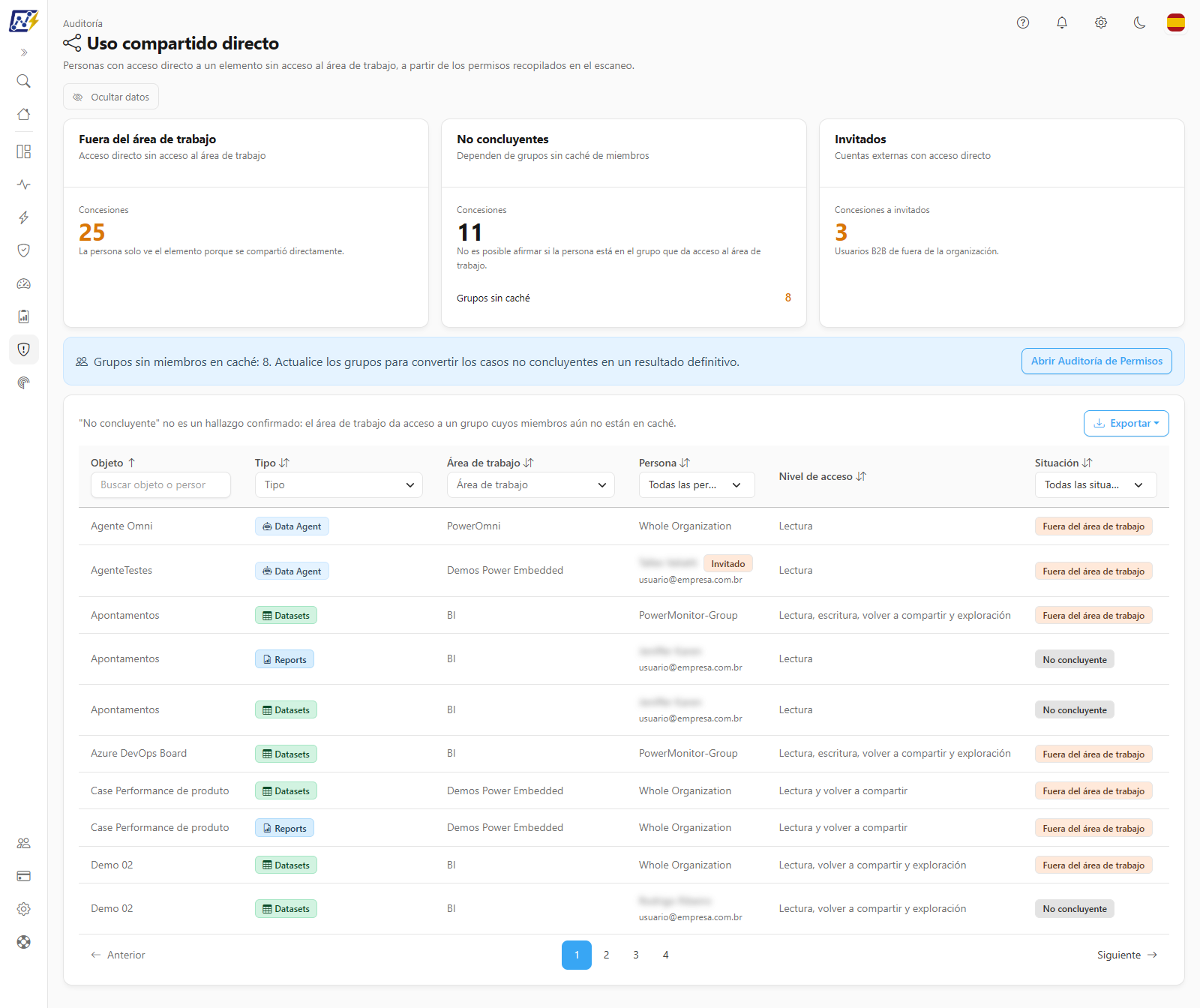Screen dimensions: 1200x1008
Task: Click the Exportar button
Action: coord(1126,423)
